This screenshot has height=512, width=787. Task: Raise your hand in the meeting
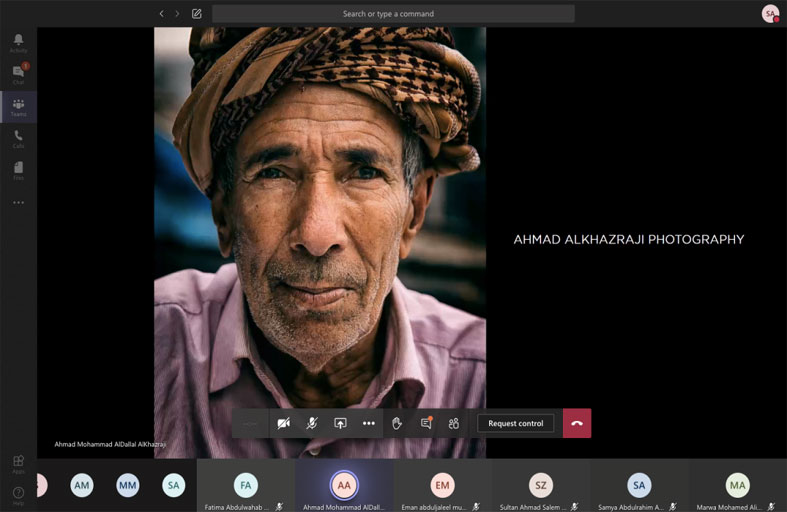(397, 423)
